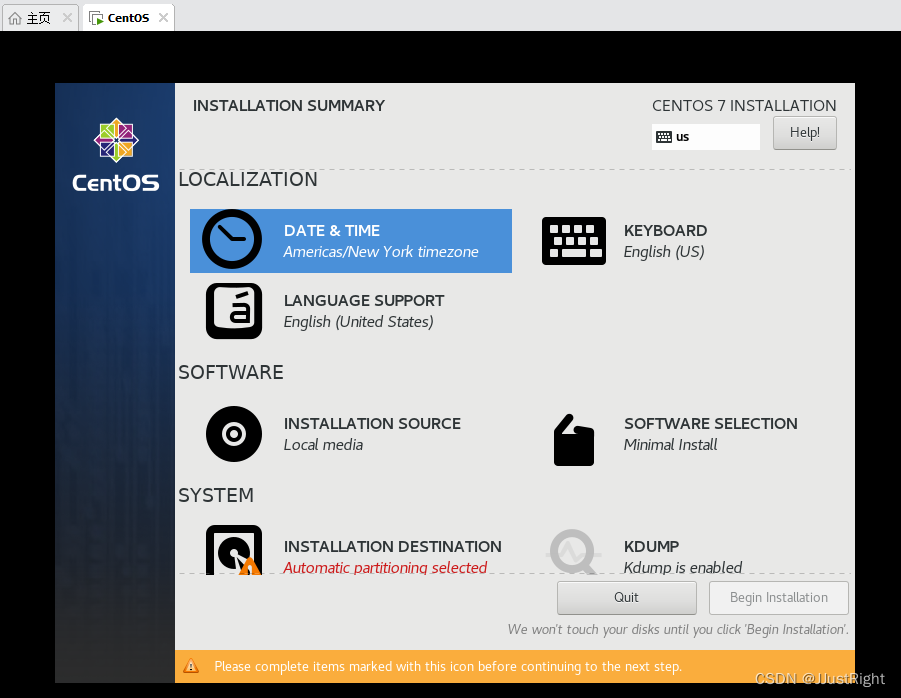Click Kdump is enabled text
901x698 pixels.
pos(683,567)
